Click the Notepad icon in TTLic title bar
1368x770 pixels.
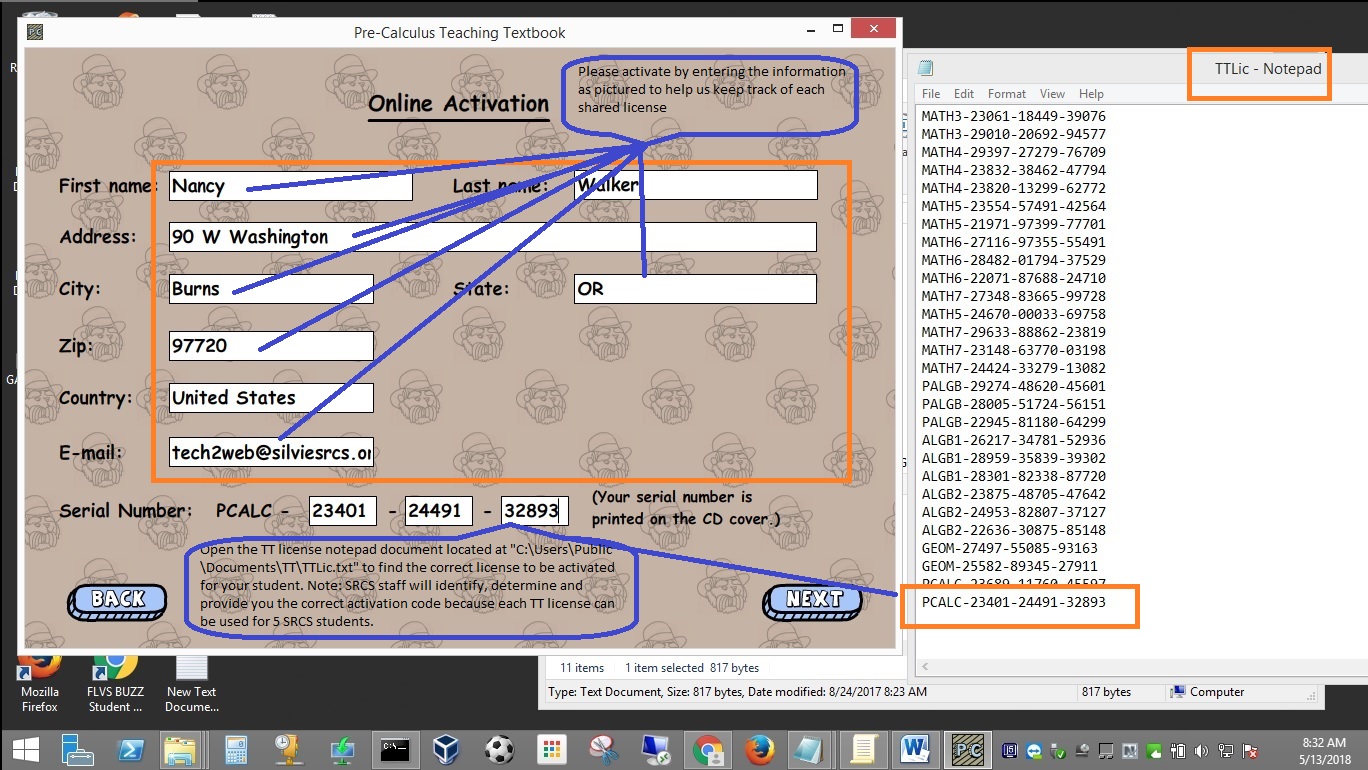click(x=926, y=69)
